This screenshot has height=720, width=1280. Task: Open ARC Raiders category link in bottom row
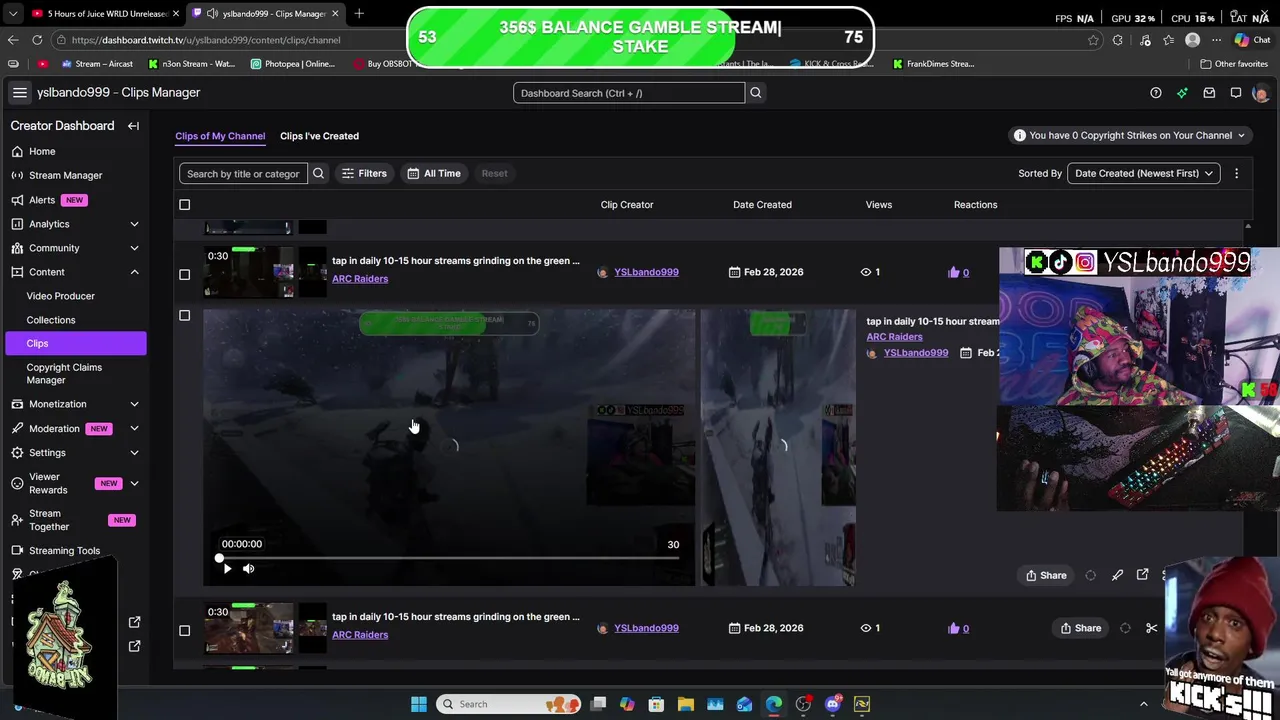(360, 635)
